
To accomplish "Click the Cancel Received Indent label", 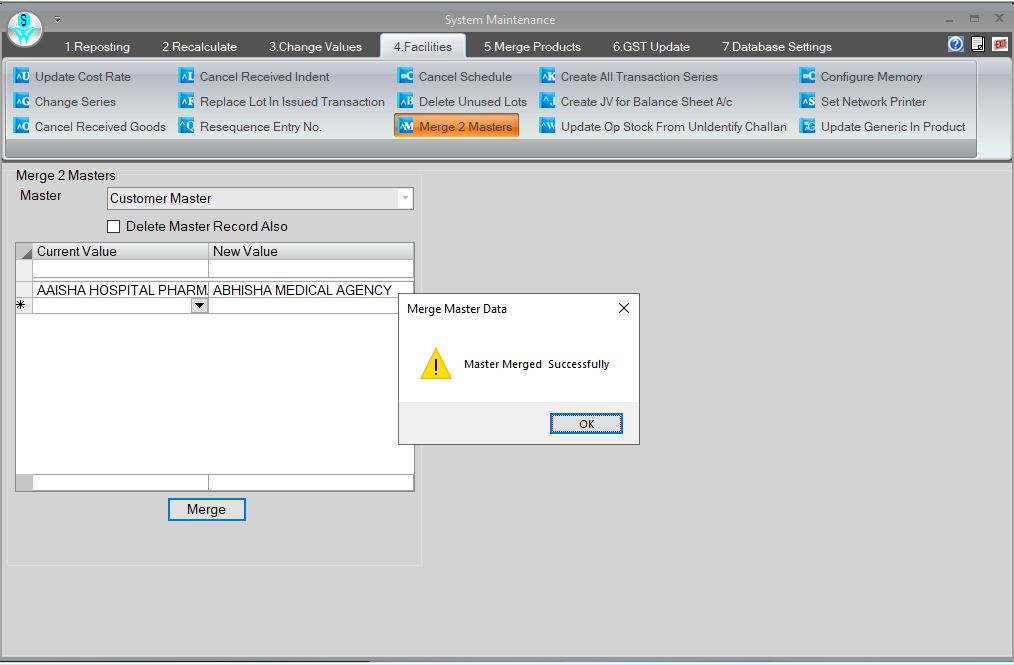I will (264, 76).
